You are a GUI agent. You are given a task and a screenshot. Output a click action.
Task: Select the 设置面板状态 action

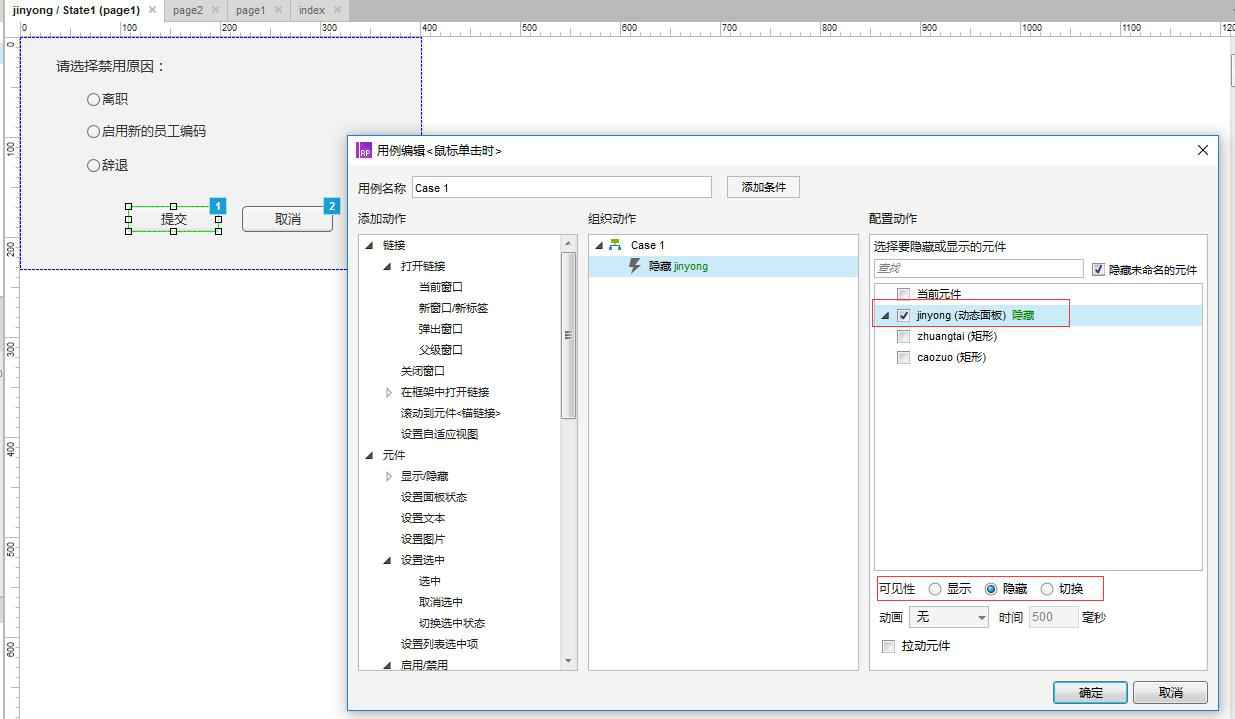pos(433,497)
